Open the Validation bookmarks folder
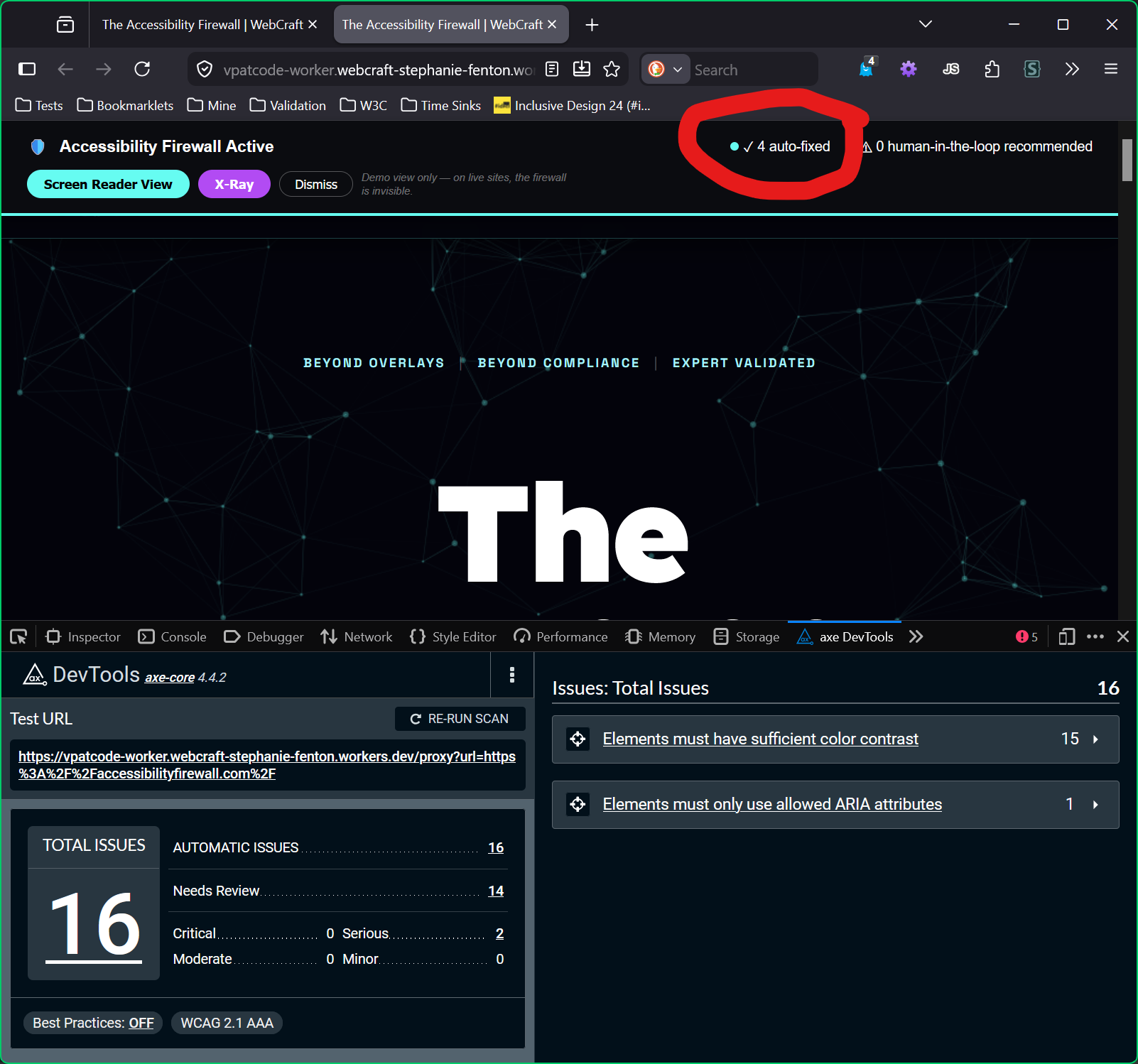 288,106
